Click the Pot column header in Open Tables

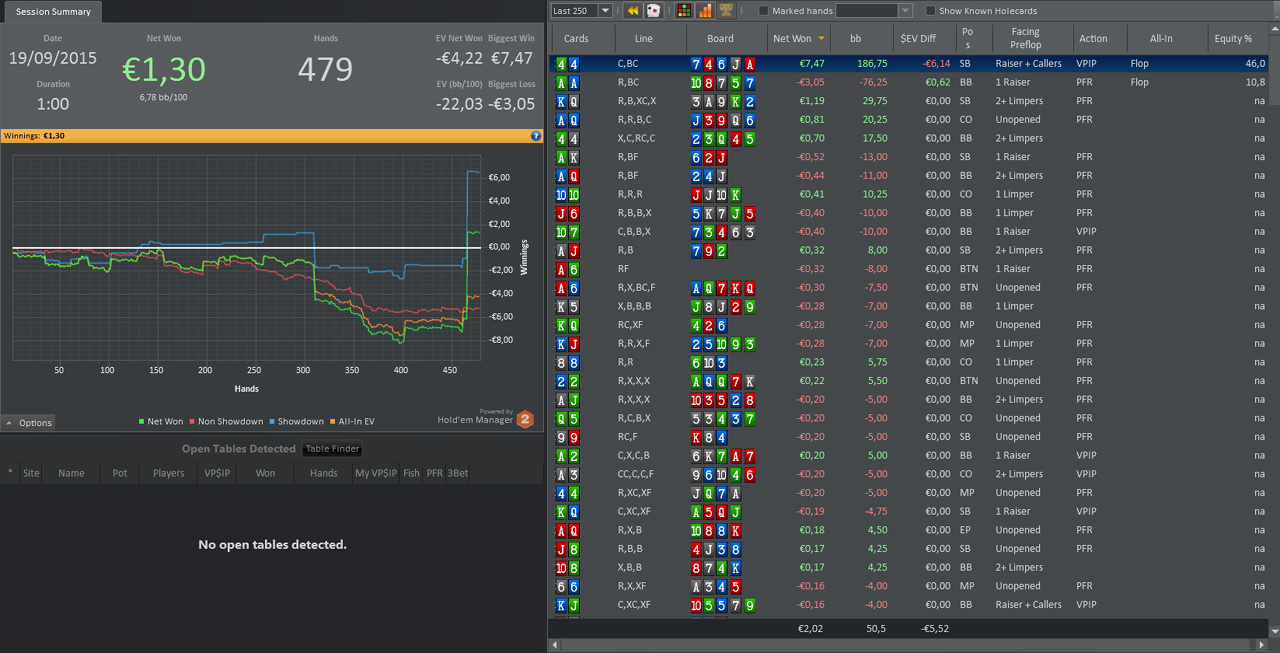[120, 473]
